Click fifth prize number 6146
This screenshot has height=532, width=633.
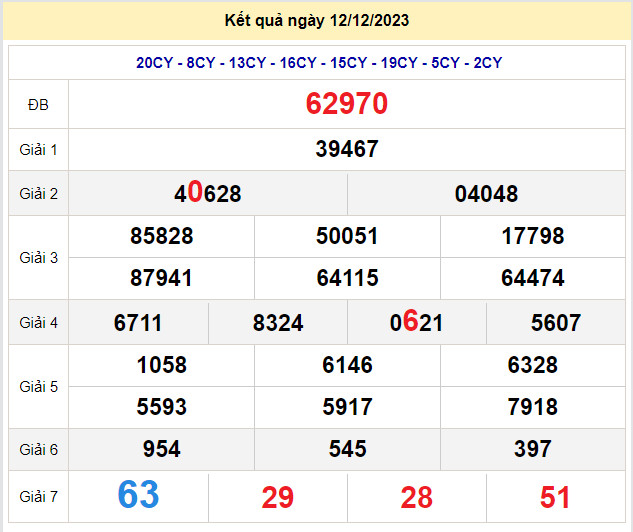click(347, 365)
